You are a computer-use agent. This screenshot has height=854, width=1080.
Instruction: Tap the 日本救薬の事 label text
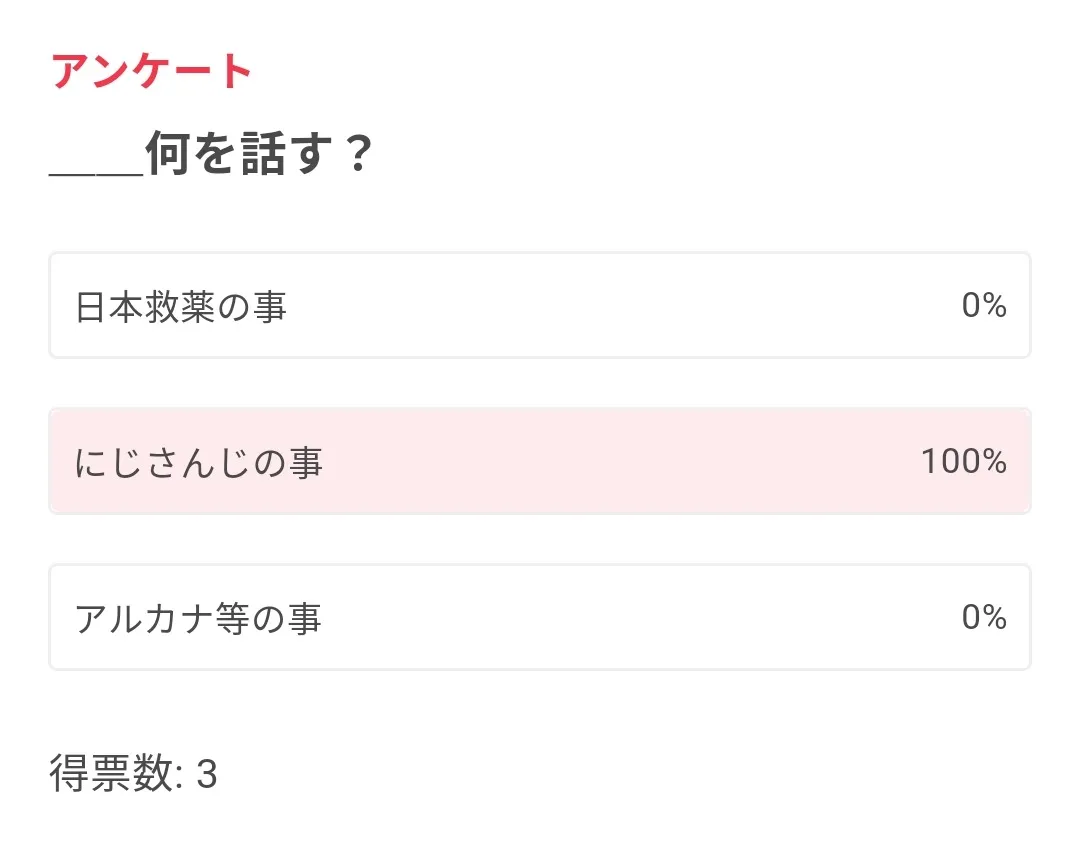(181, 306)
